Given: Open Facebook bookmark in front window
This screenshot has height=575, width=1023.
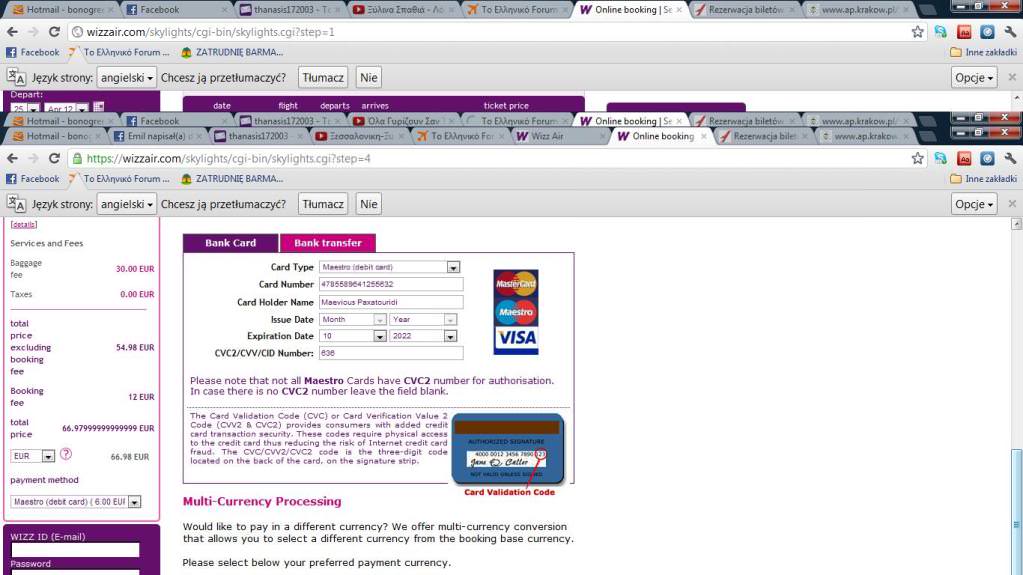Looking at the screenshot, I should point(33,179).
